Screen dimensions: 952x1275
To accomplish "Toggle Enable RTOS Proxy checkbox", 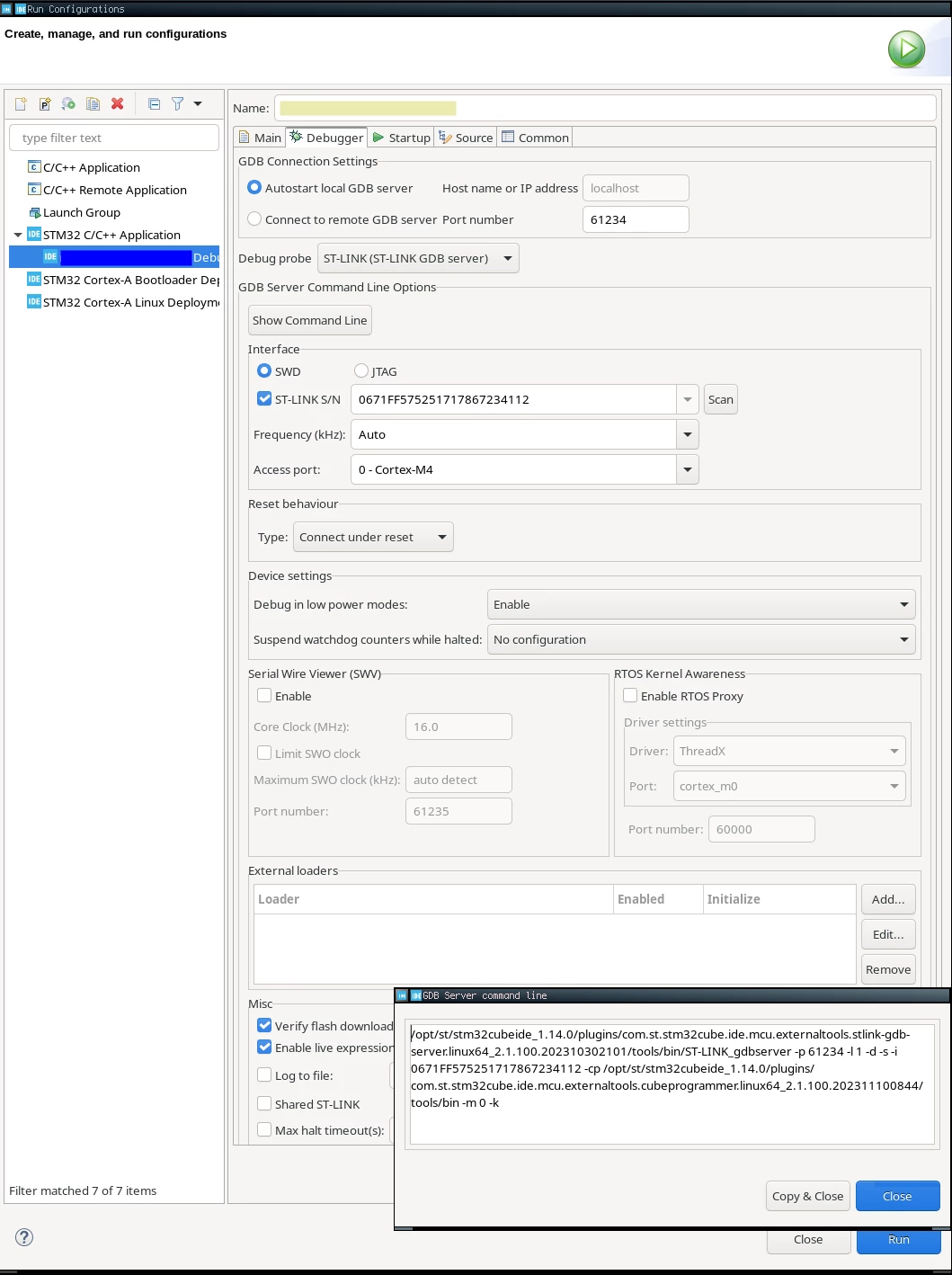I will coord(630,696).
